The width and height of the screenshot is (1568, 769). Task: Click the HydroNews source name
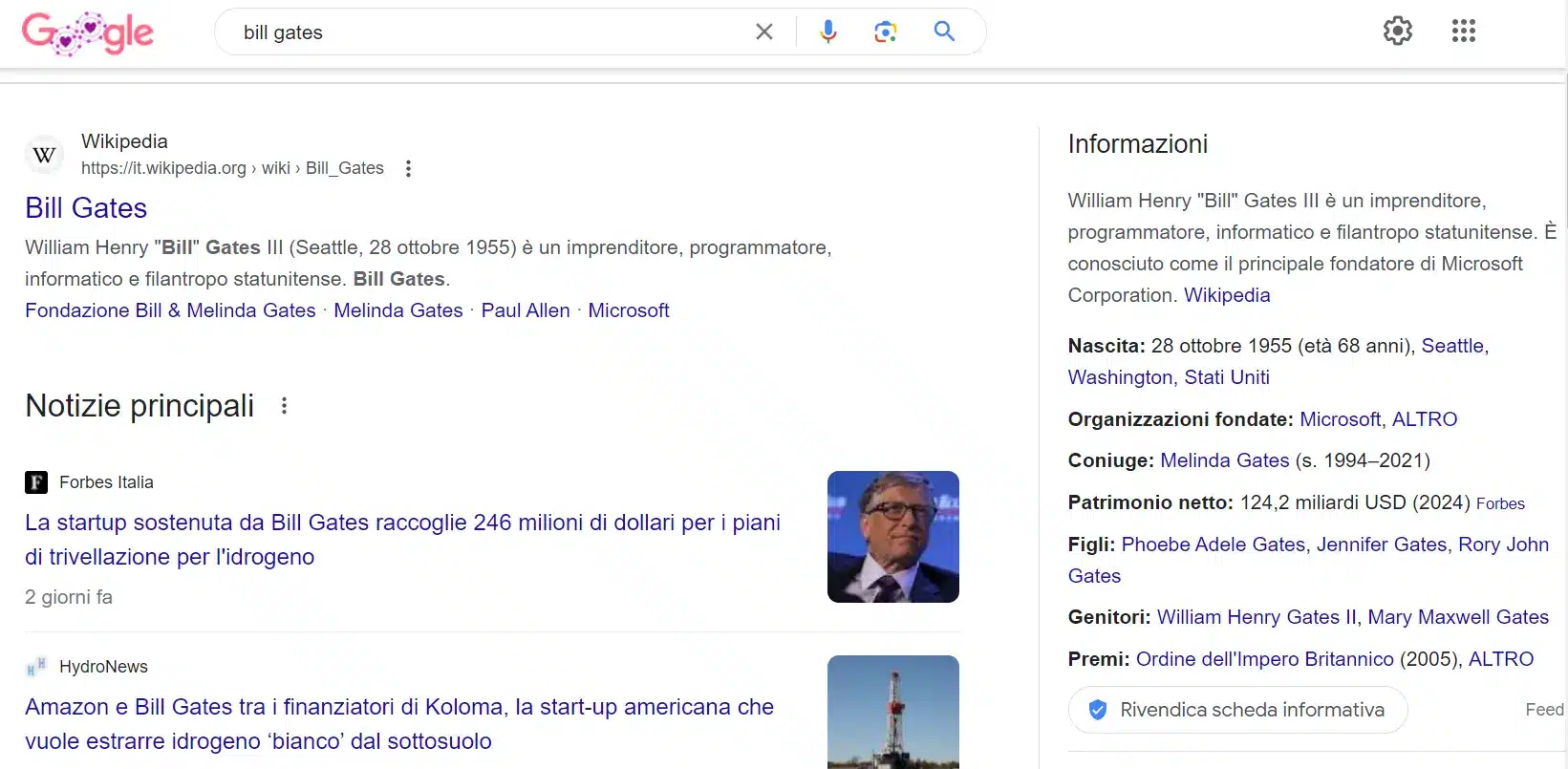(103, 667)
